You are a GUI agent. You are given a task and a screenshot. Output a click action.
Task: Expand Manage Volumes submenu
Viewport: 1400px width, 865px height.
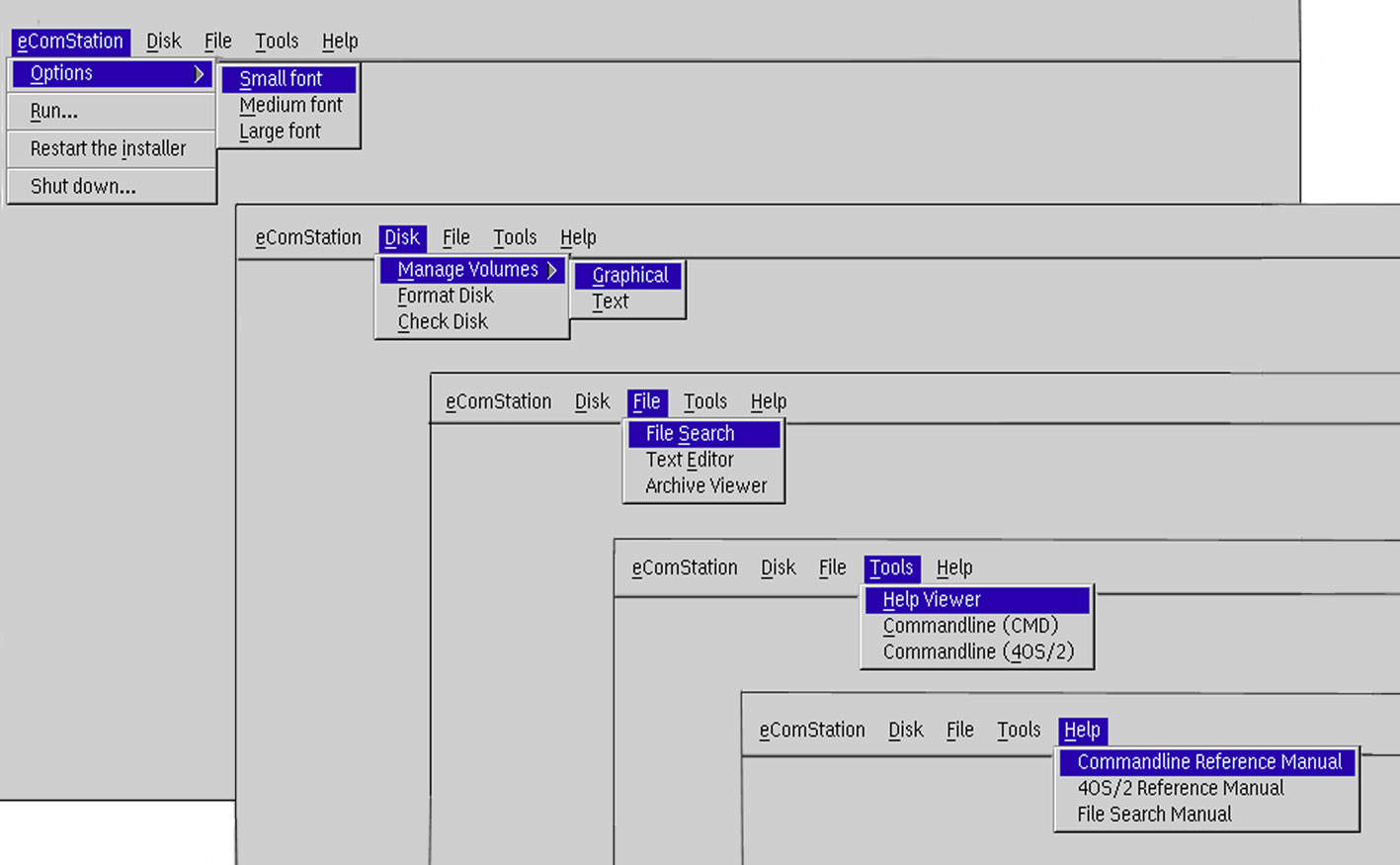[472, 270]
